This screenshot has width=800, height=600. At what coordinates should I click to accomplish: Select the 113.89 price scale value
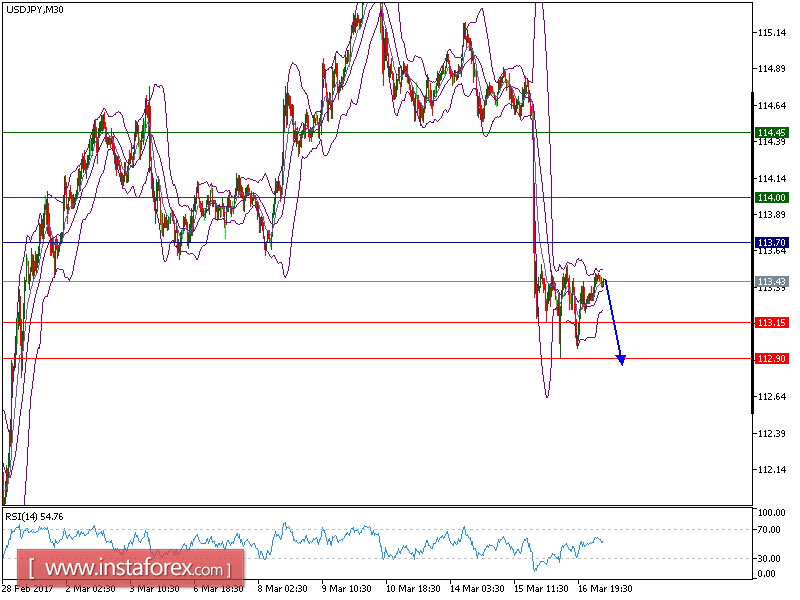click(x=772, y=214)
